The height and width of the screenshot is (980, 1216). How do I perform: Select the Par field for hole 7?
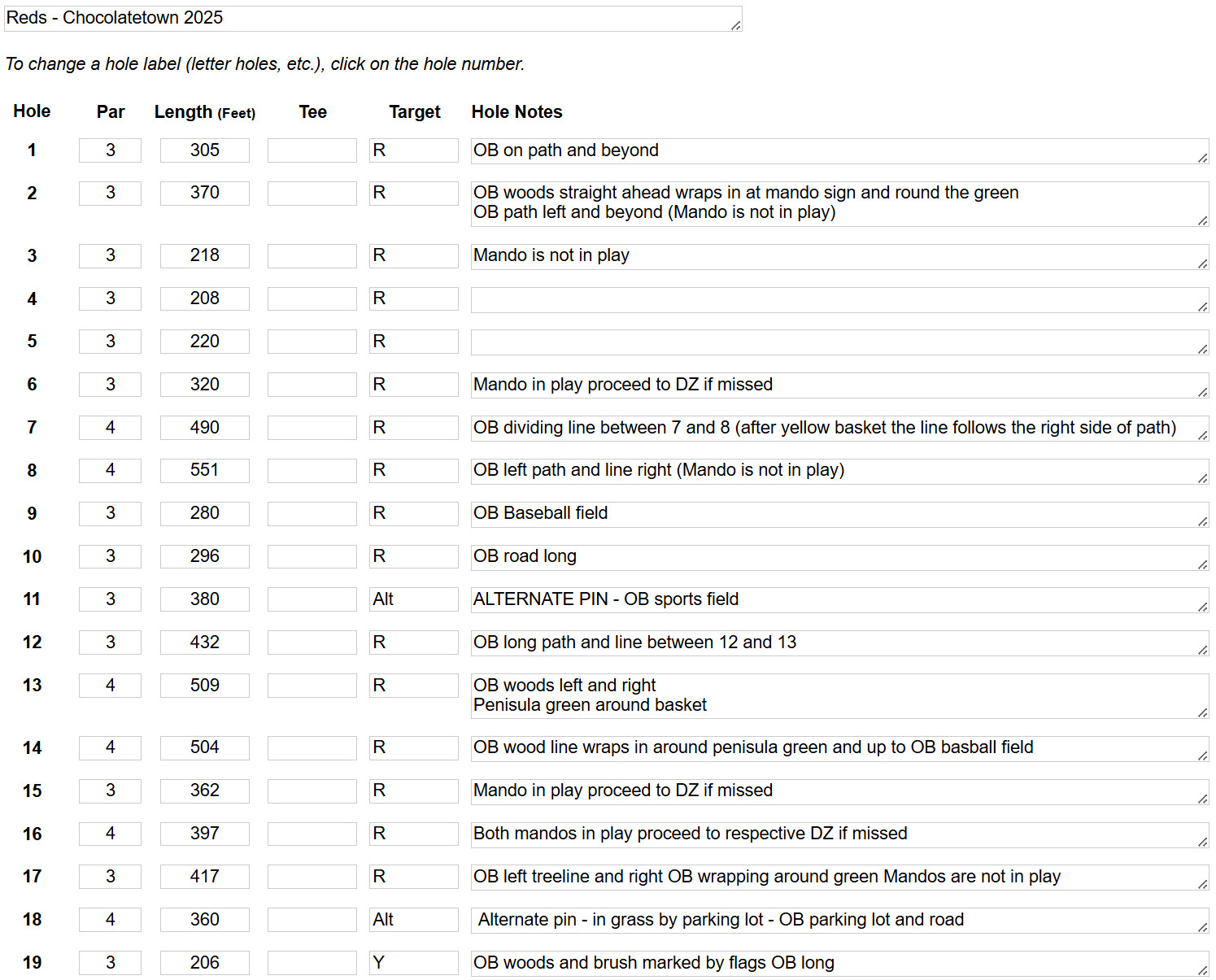[110, 428]
